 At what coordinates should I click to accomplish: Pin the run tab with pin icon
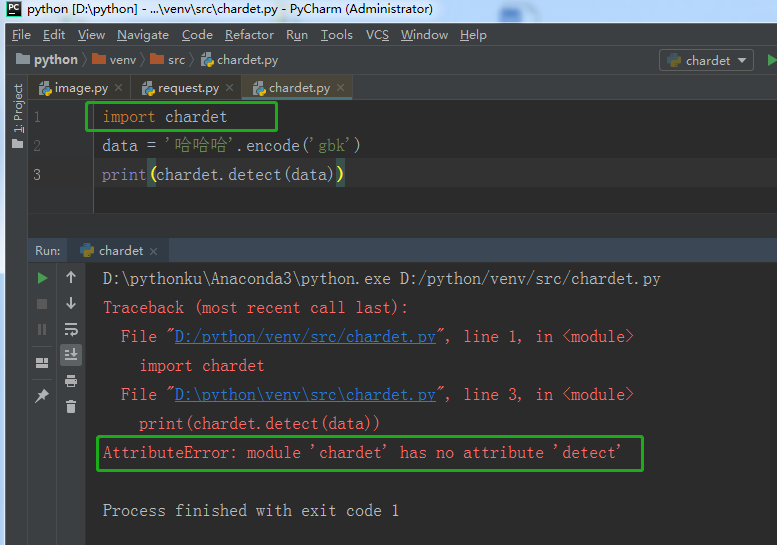click(x=42, y=395)
